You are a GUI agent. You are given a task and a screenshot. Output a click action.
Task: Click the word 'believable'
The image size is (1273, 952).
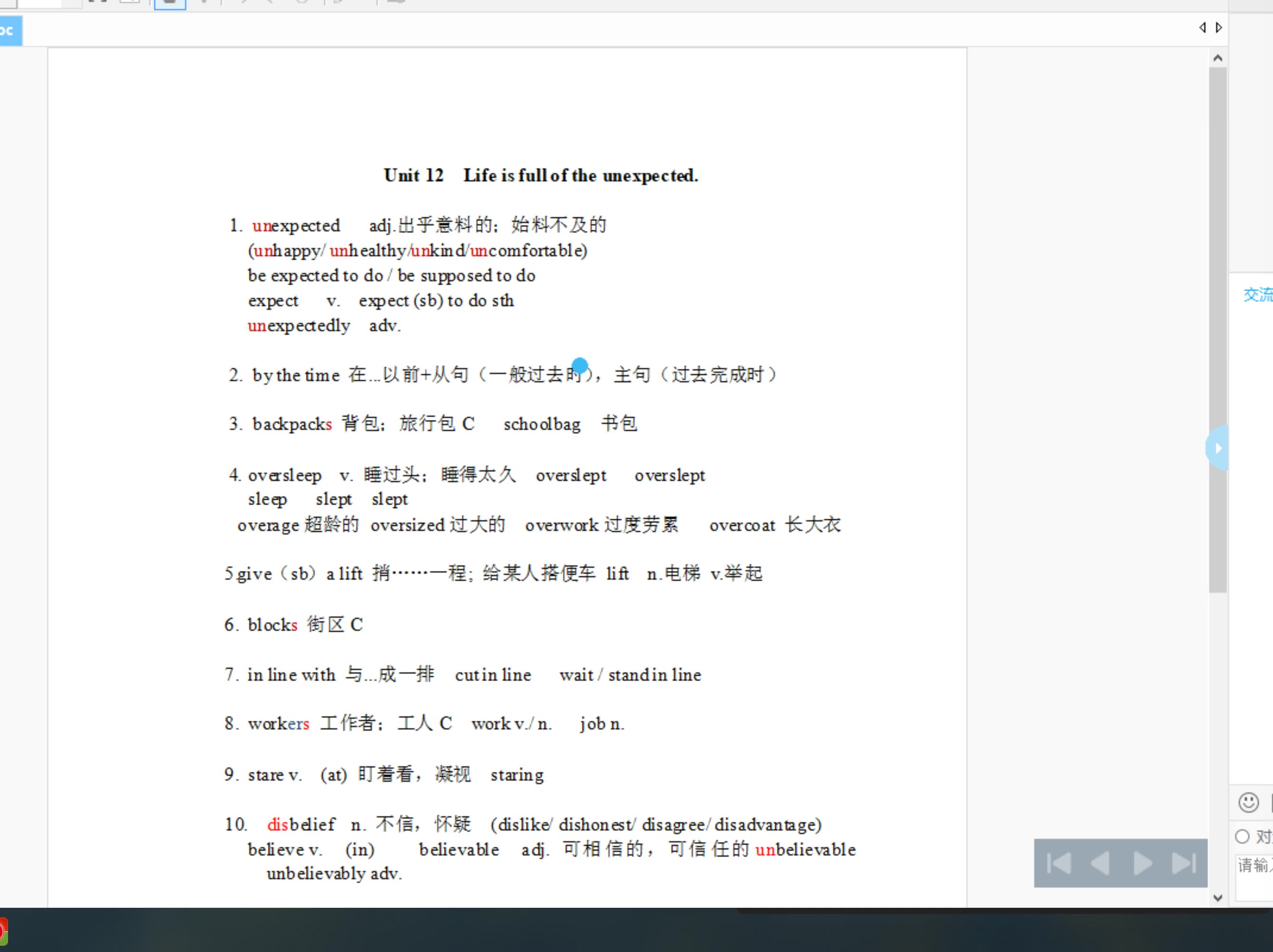[x=459, y=850]
